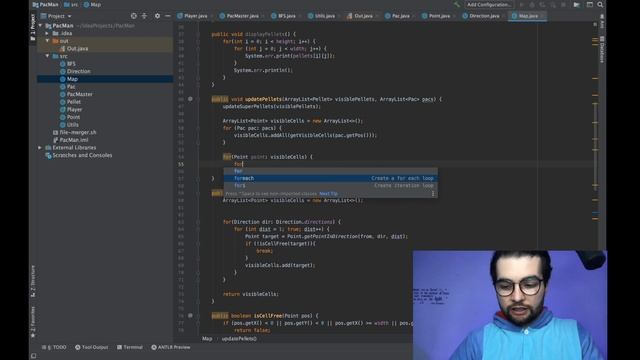The image size is (640, 360).
Task: Open the TODO tool window
Action: click(54, 347)
